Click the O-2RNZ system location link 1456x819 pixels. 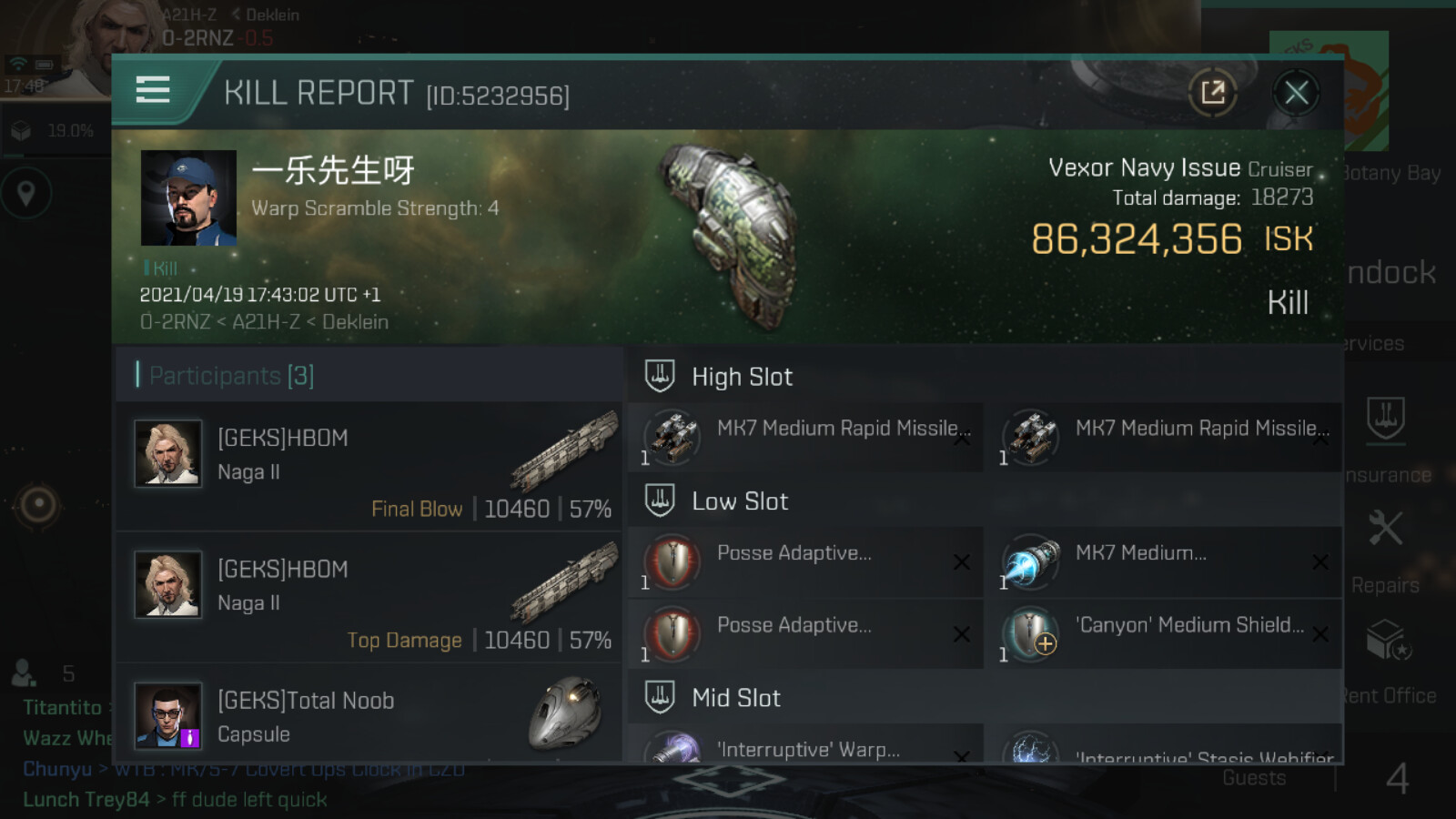tap(175, 322)
